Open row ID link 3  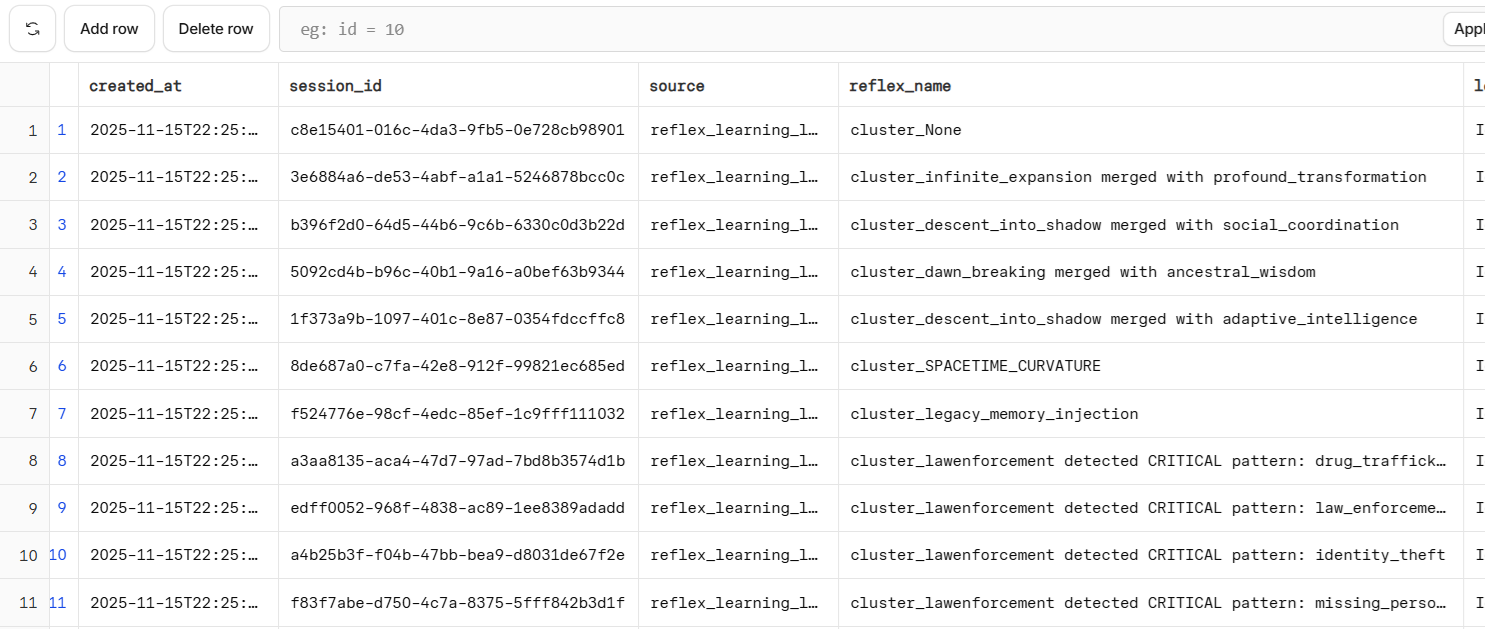[62, 225]
